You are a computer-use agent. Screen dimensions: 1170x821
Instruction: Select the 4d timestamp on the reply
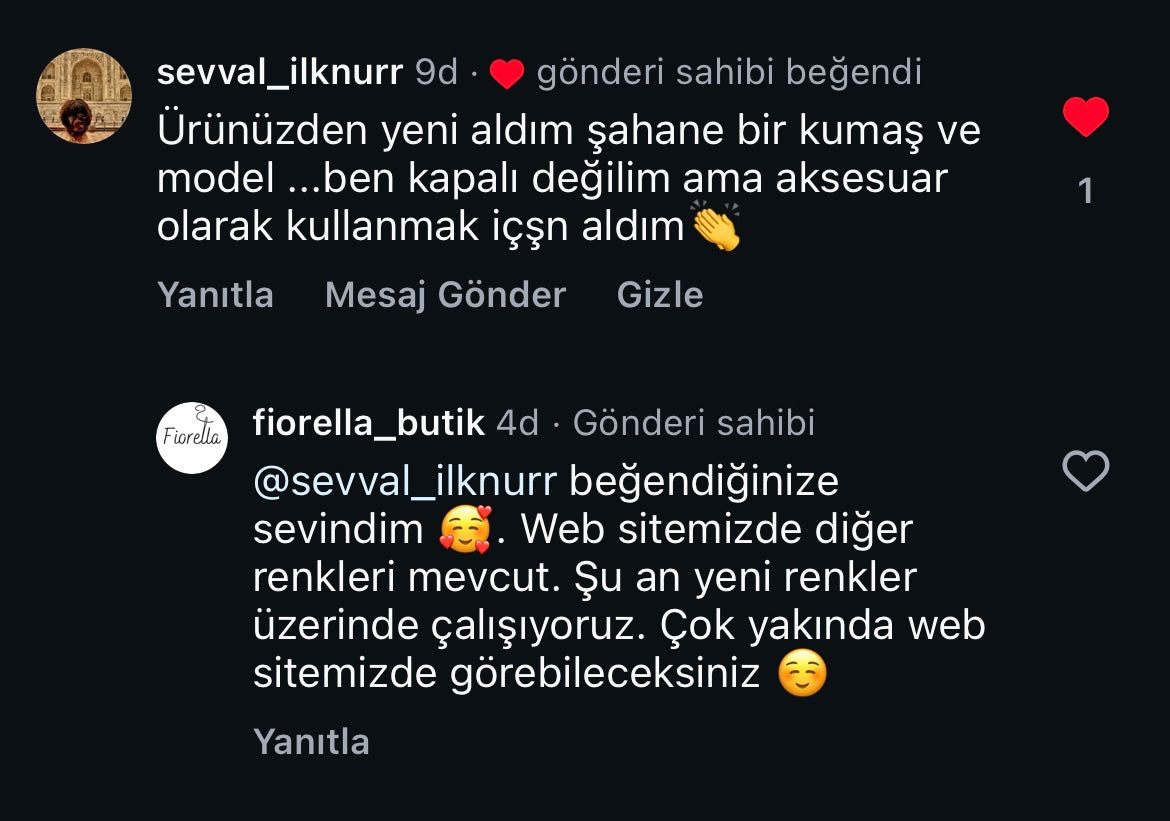[517, 423]
